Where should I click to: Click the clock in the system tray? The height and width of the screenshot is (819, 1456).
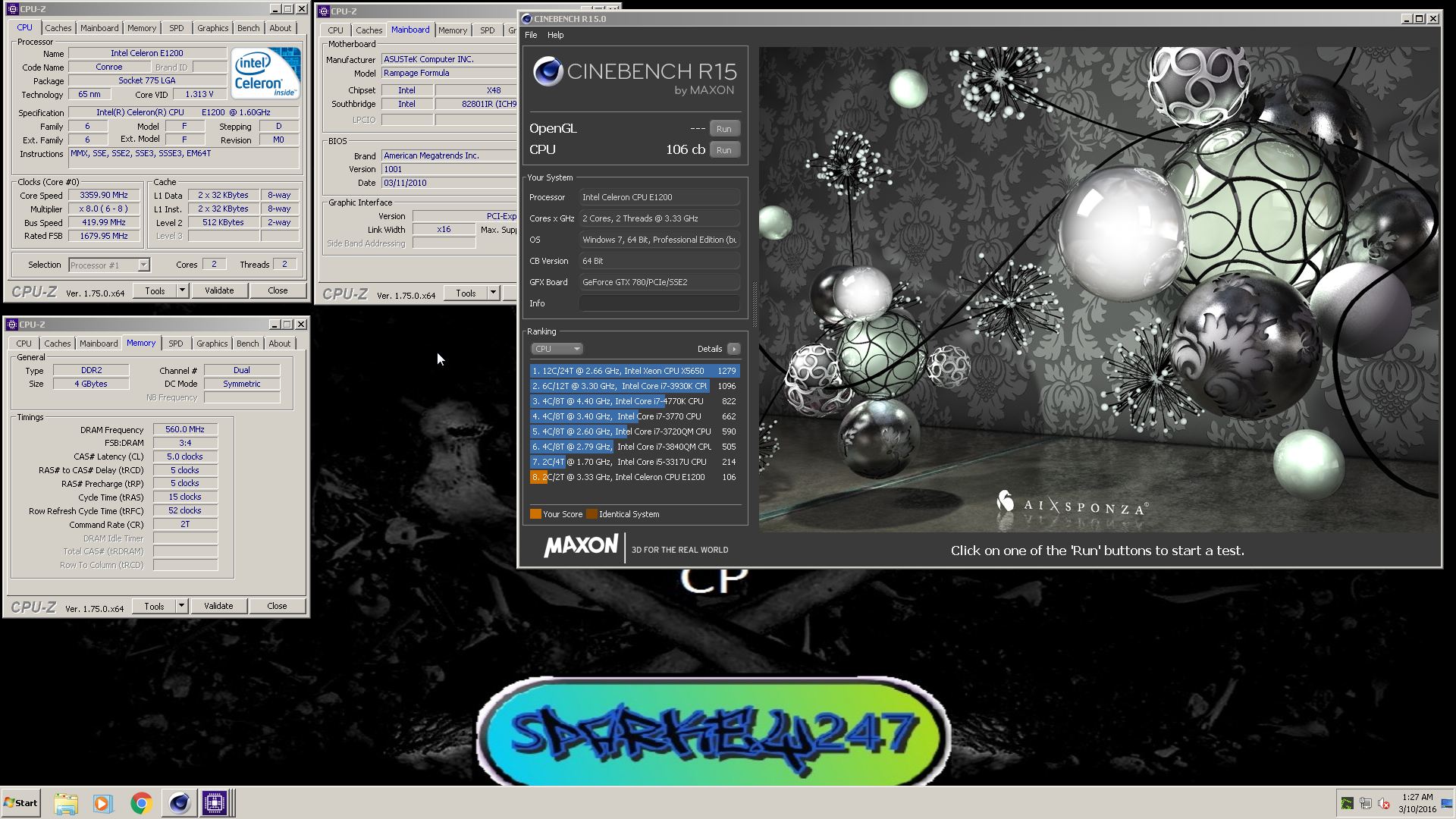1417,803
